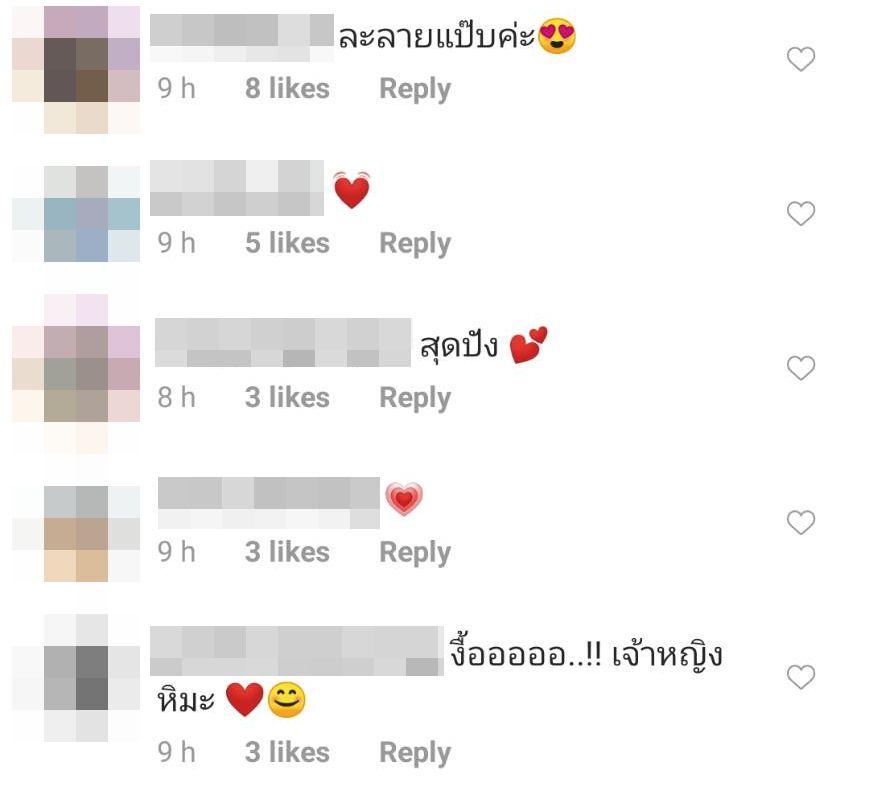
Task: Open 3 likes list under สุดปัง comment
Action: (287, 398)
